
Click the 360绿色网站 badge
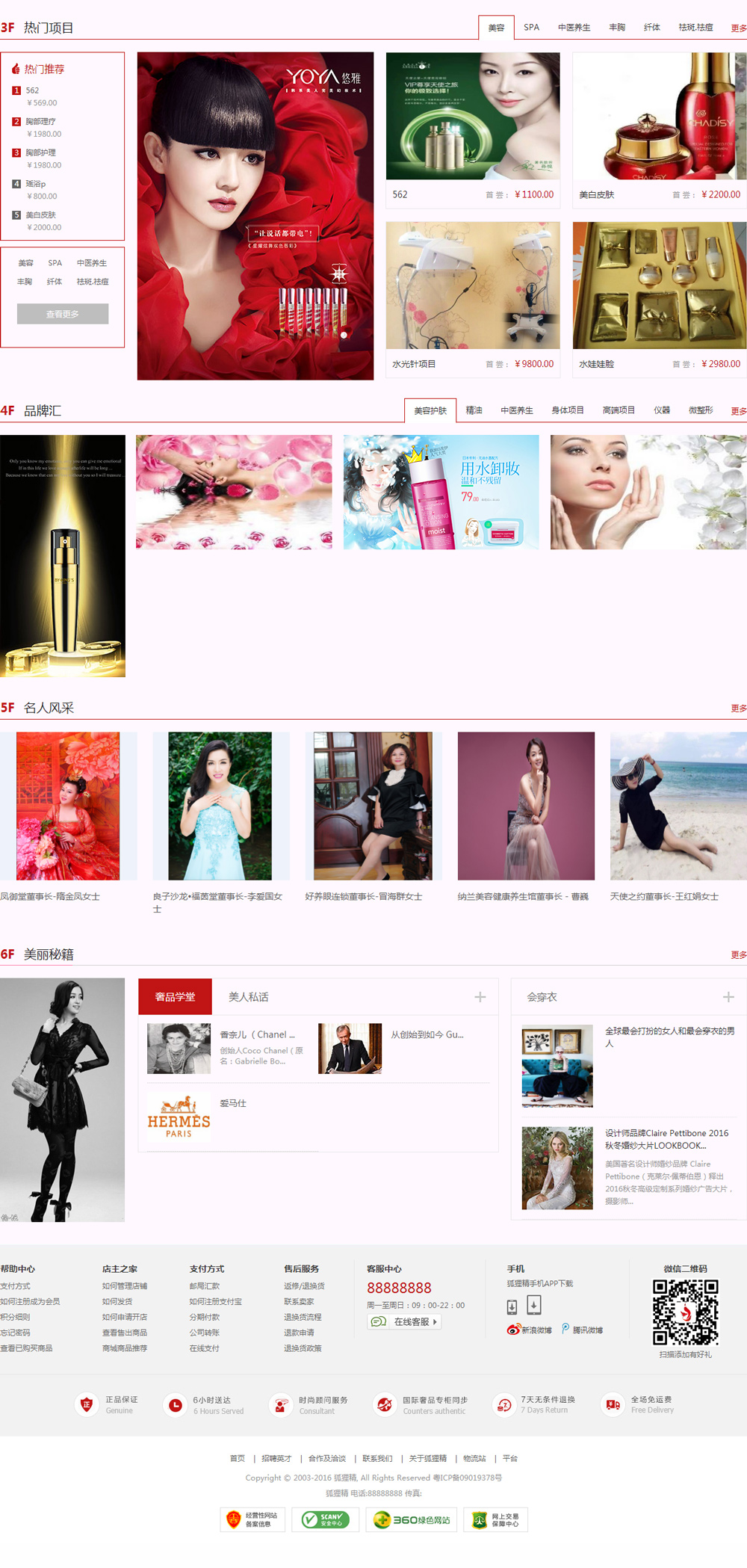[412, 1519]
